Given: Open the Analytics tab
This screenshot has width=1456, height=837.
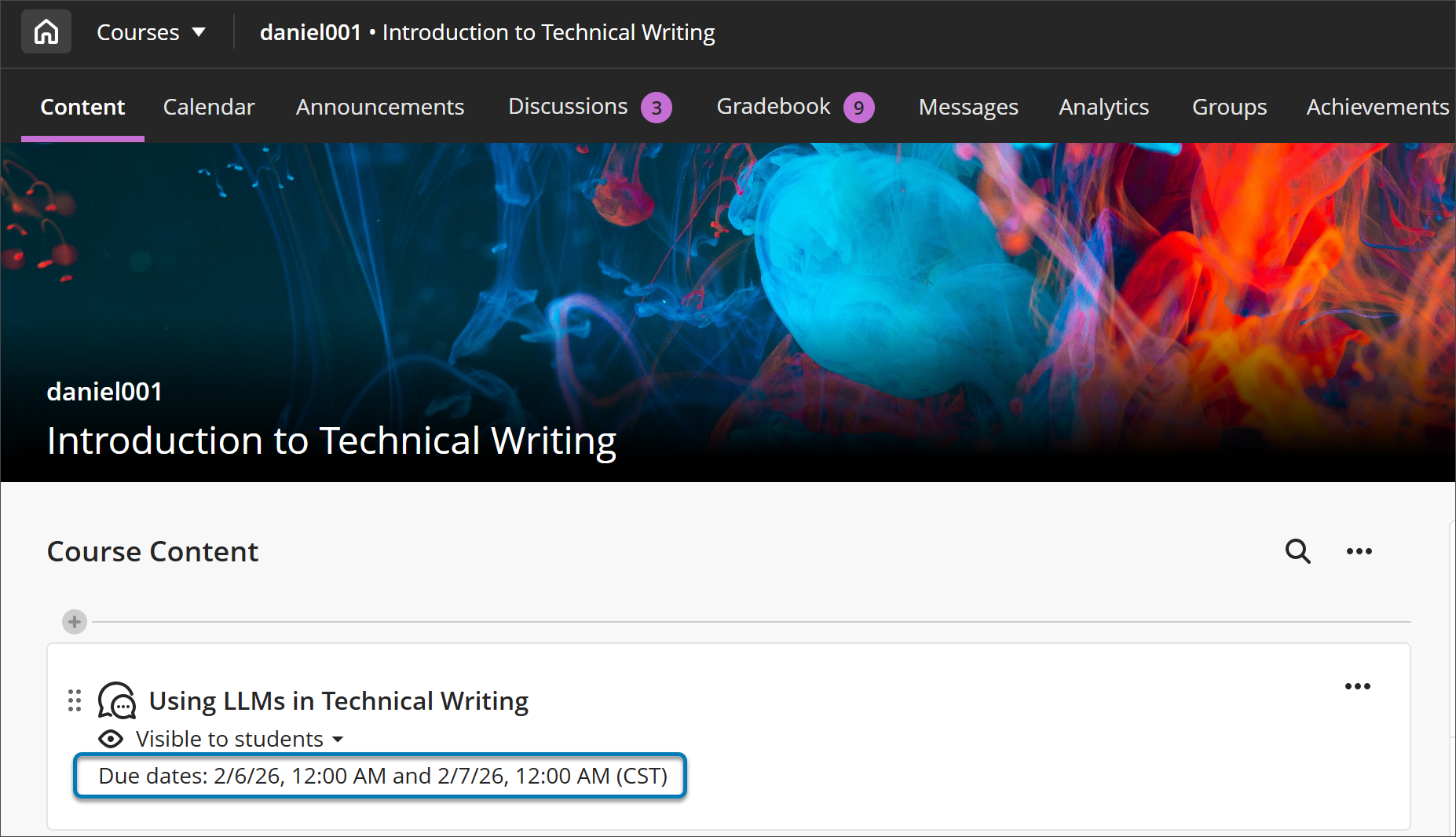Looking at the screenshot, I should (x=1103, y=107).
